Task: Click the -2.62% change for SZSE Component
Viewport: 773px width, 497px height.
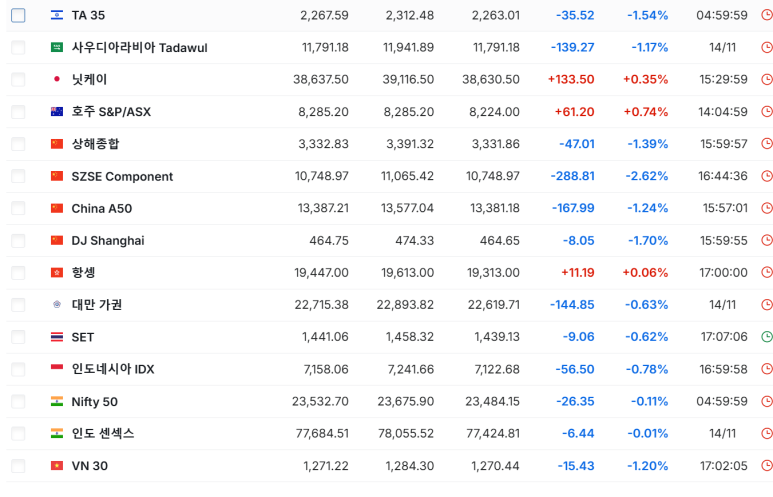Action: coord(647,176)
